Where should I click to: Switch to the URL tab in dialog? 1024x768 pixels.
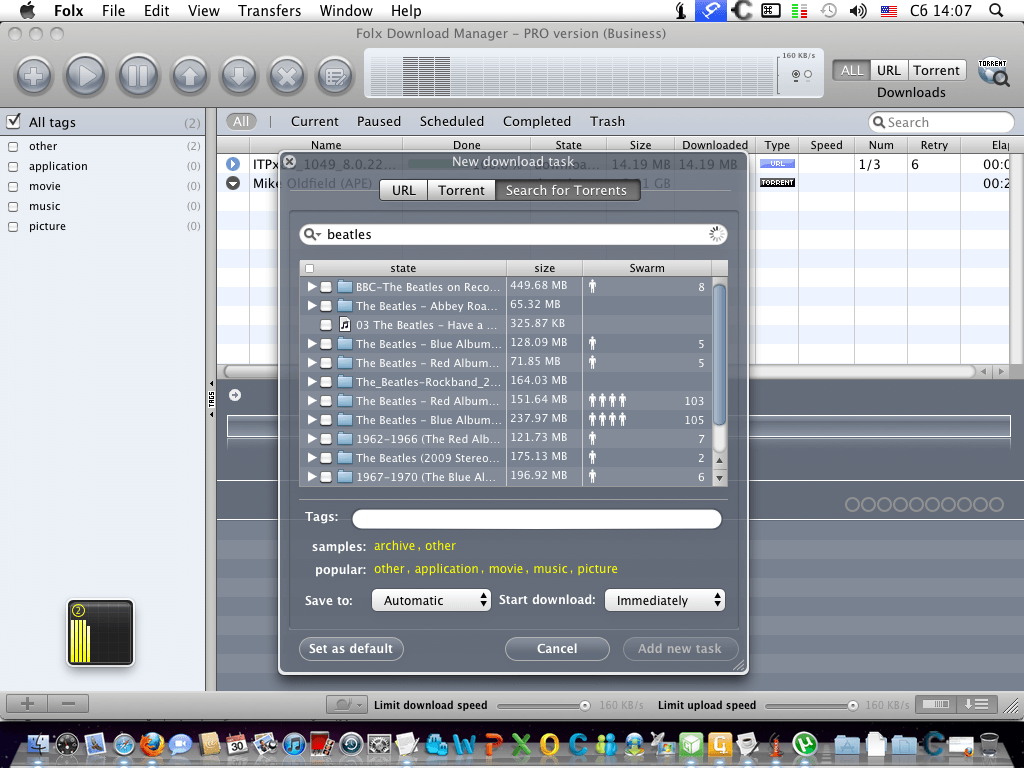(404, 190)
